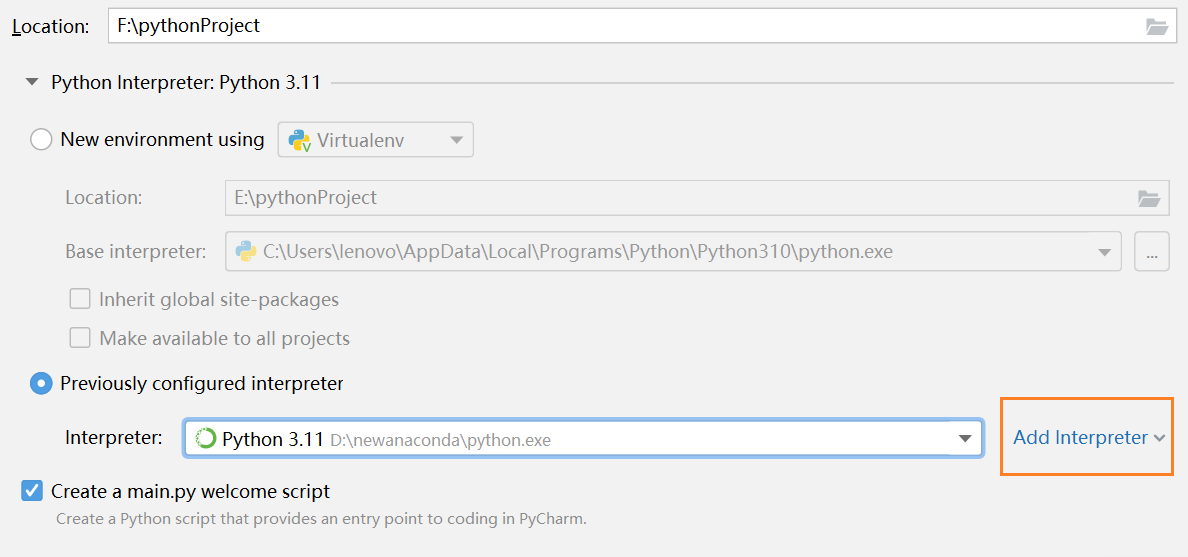Screen dimensions: 1188x557
Task: Check Inherit global site-packages box
Action: click(80, 299)
